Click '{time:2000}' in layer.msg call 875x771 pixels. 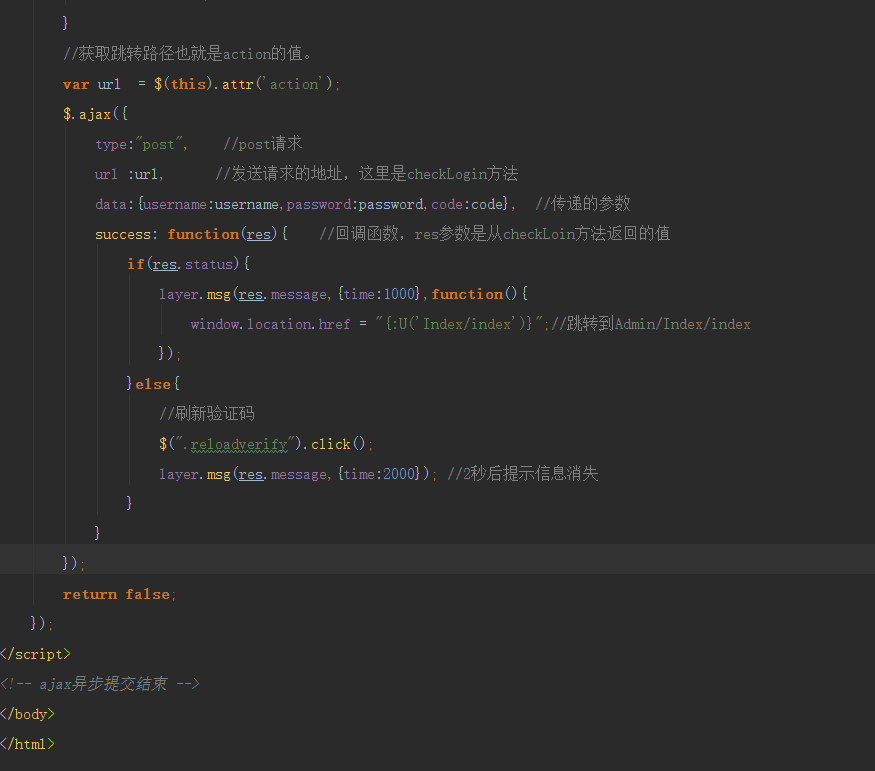tap(379, 474)
